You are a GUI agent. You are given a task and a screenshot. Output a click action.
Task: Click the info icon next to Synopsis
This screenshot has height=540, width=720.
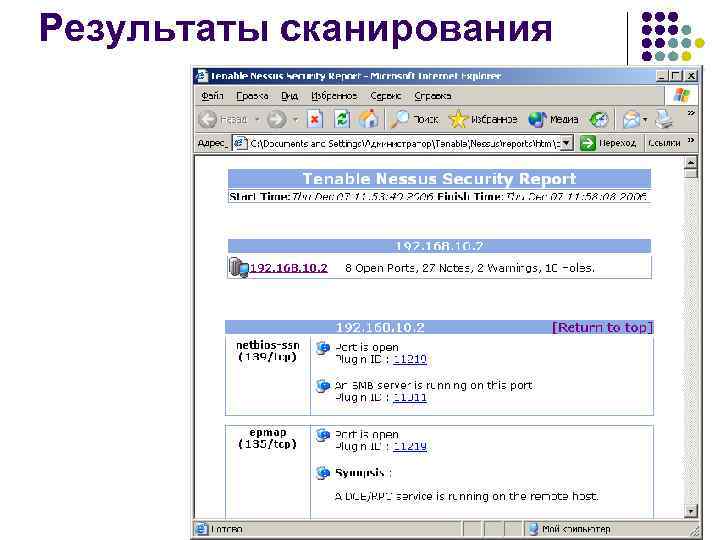click(x=323, y=472)
